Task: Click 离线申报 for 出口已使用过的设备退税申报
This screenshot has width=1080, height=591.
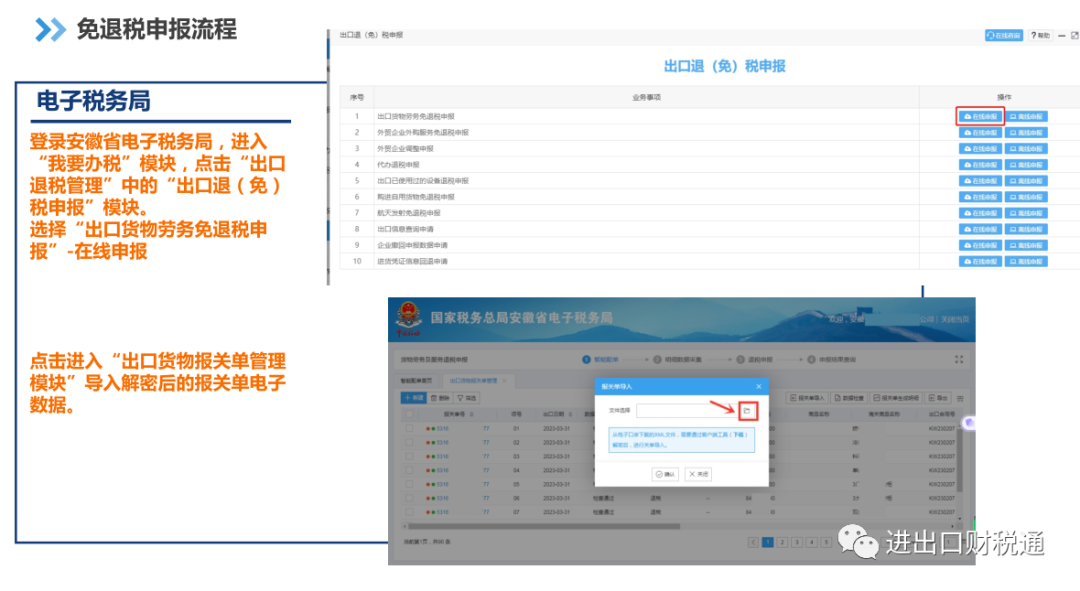Action: click(1026, 180)
